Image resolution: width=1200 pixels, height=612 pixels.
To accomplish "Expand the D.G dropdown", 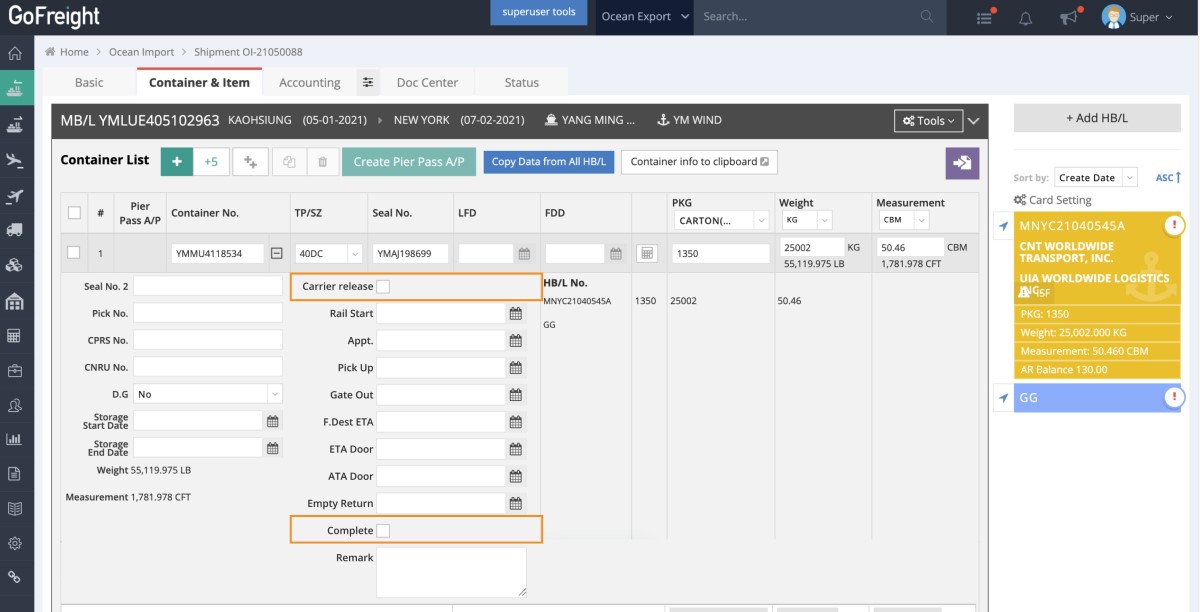I will (x=208, y=394).
